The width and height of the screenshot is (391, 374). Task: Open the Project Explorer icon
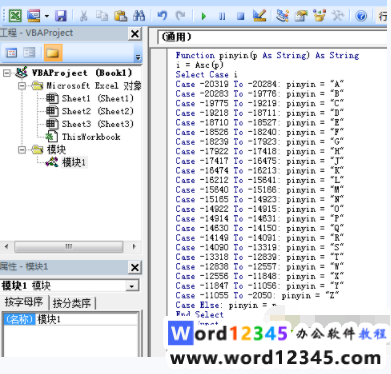282,15
